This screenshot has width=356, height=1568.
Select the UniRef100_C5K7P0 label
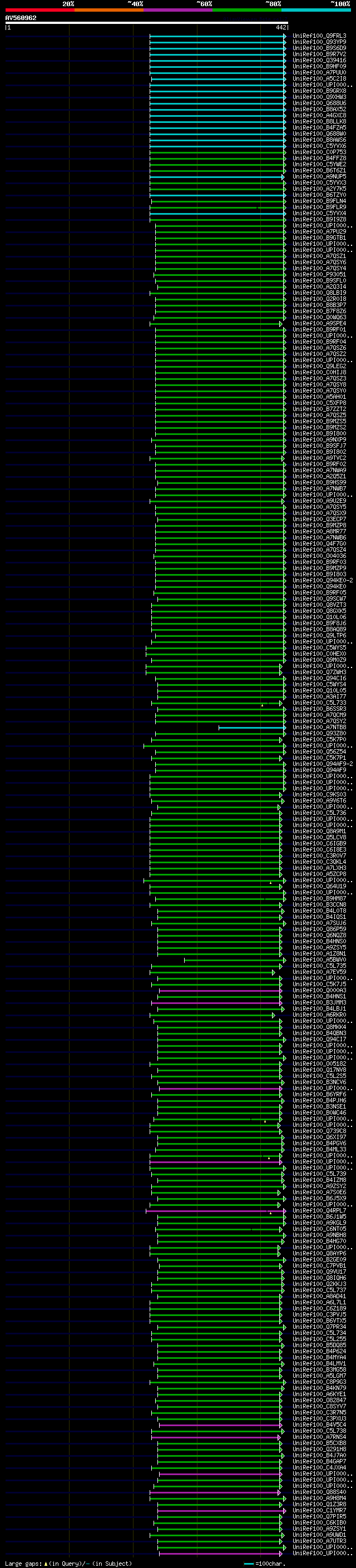(319, 740)
